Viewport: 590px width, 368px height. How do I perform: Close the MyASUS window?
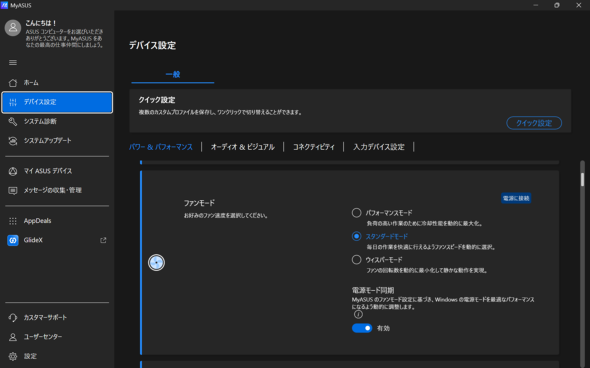pyautogui.click(x=579, y=5)
